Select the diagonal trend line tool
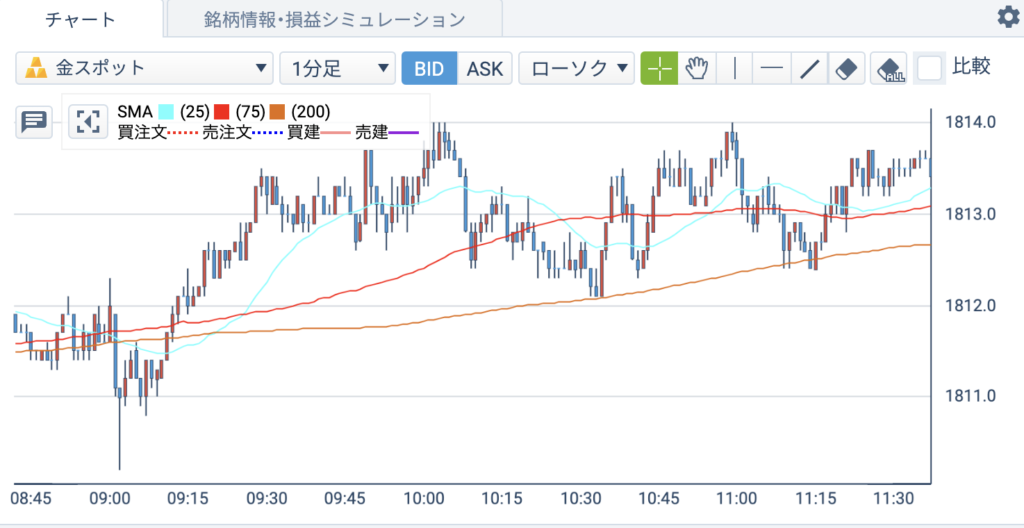 810,69
